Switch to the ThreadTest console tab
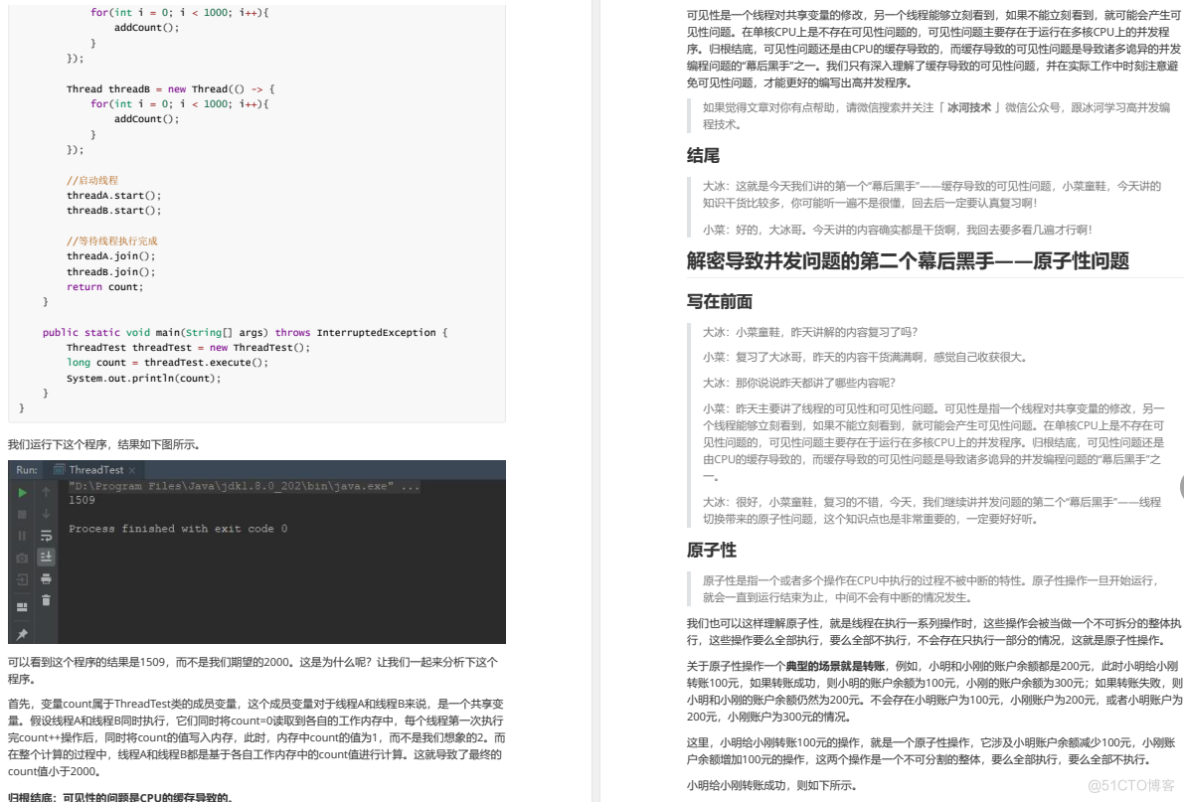 (94, 470)
